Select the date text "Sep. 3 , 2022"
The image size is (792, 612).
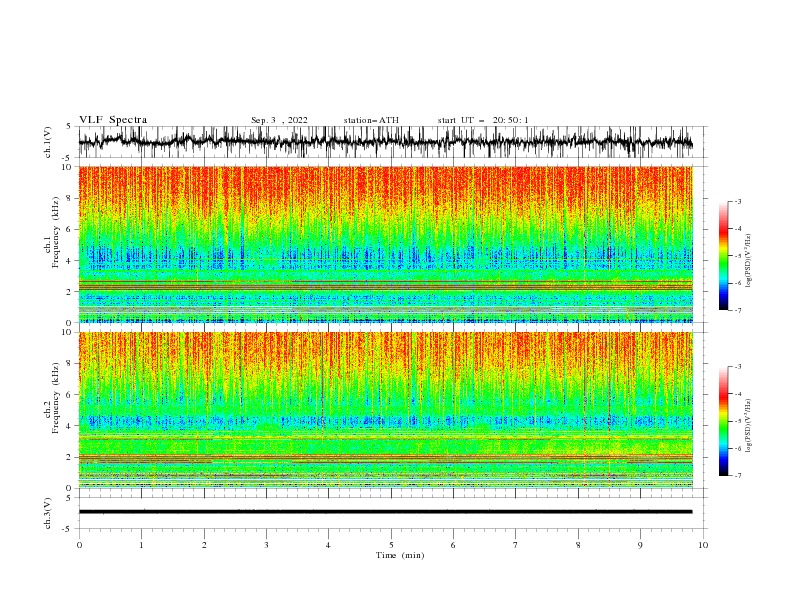point(279,120)
